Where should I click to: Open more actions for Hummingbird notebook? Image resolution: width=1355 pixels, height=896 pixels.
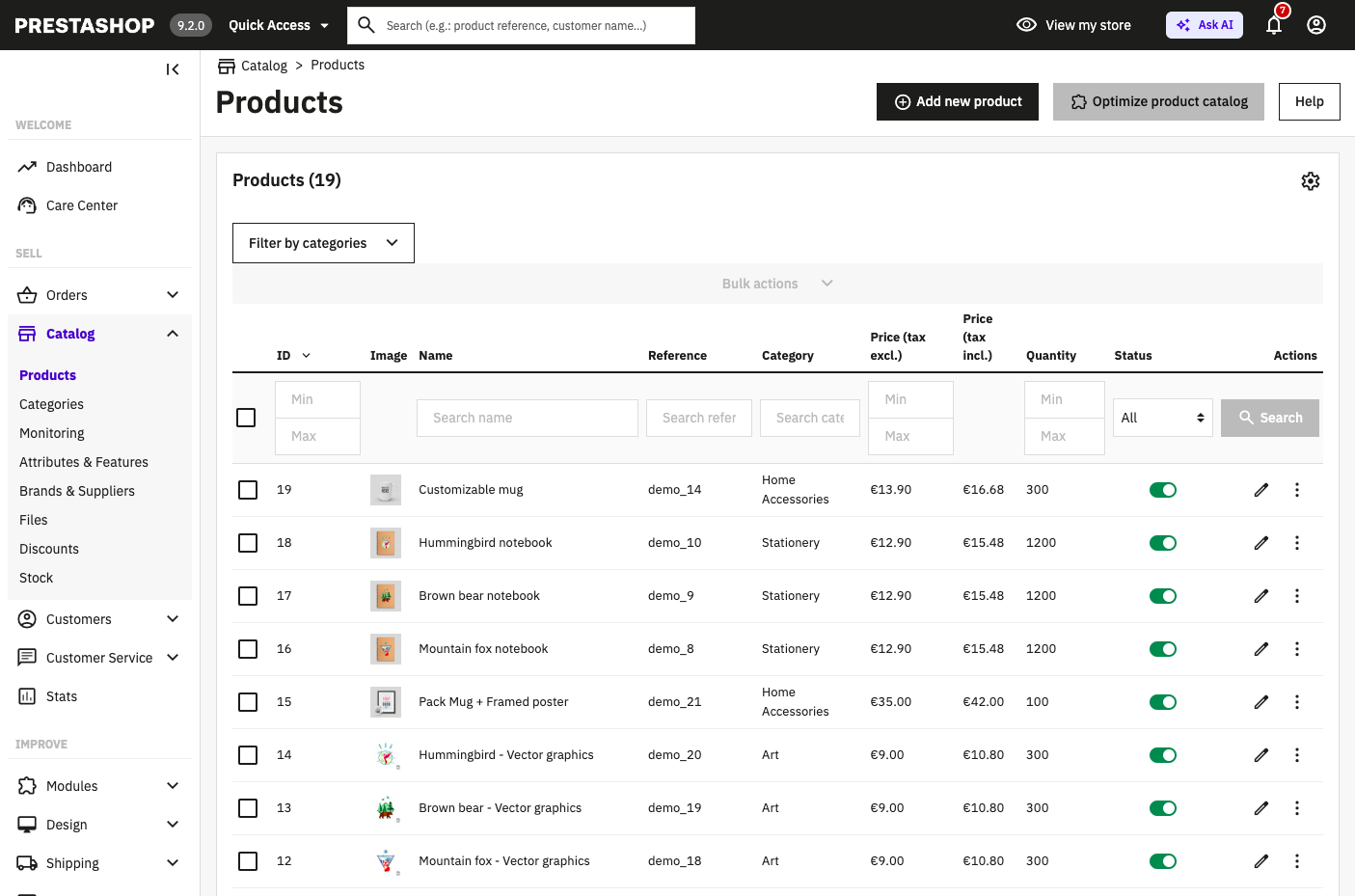coord(1297,543)
